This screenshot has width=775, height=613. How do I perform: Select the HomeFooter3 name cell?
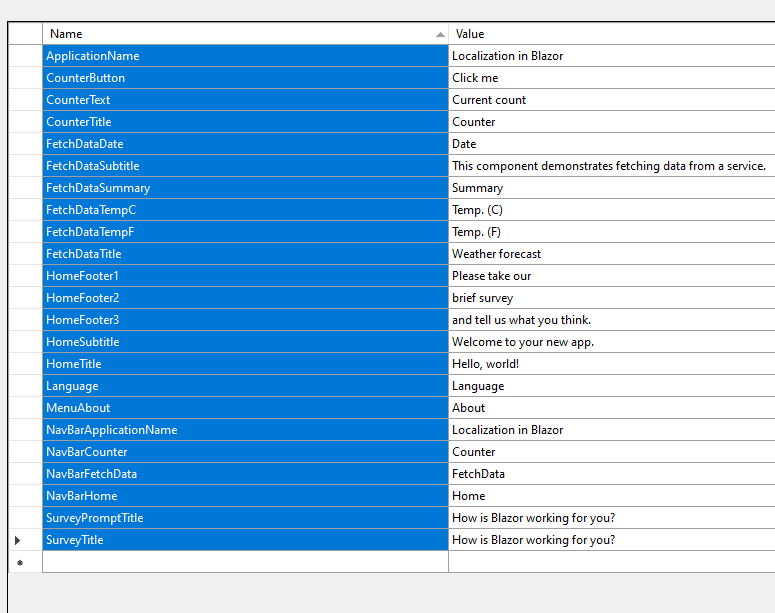[x=245, y=320]
